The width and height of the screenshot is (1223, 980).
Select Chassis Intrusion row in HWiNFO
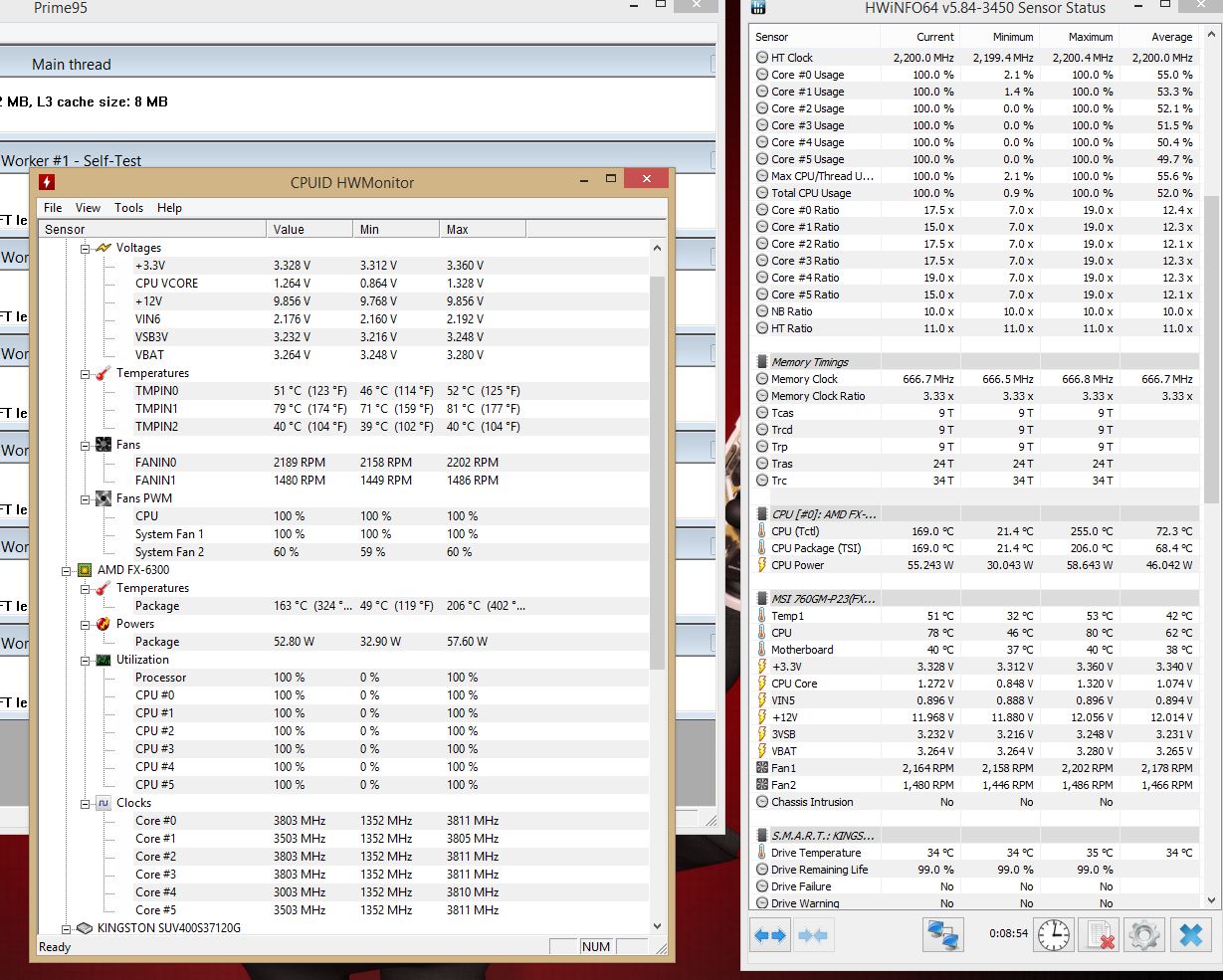point(976,802)
